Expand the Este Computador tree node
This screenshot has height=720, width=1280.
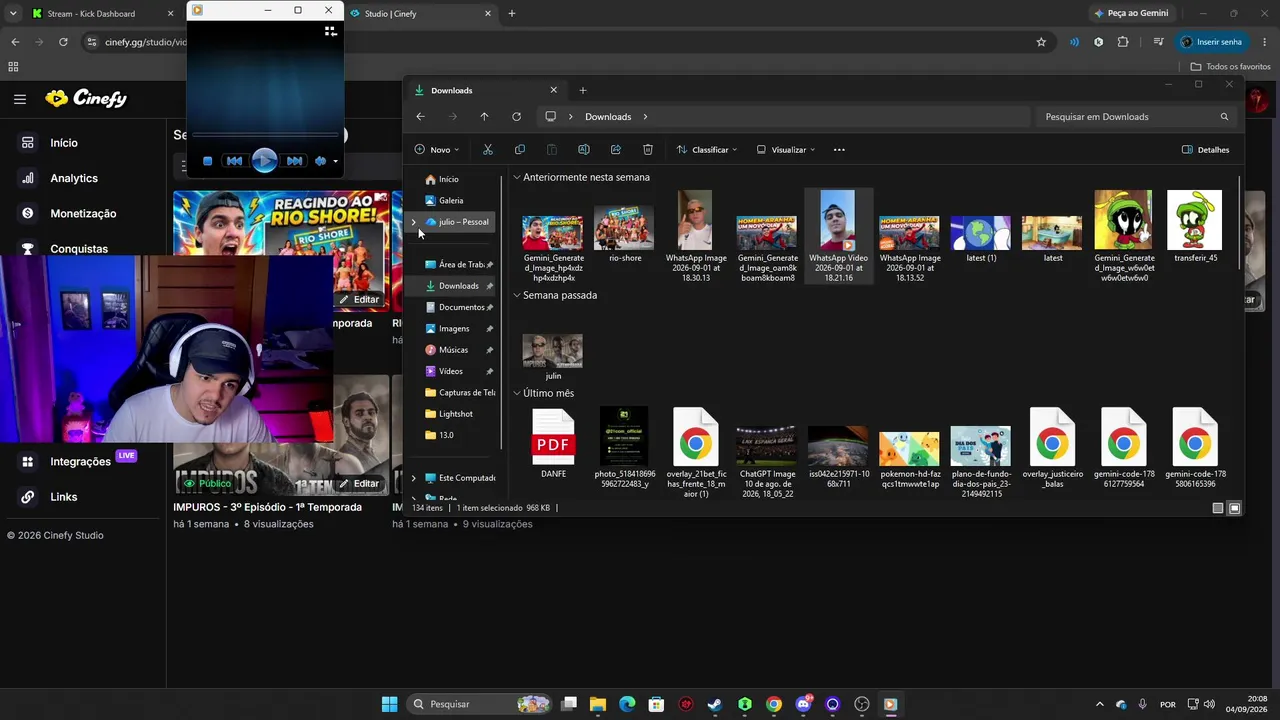(414, 478)
